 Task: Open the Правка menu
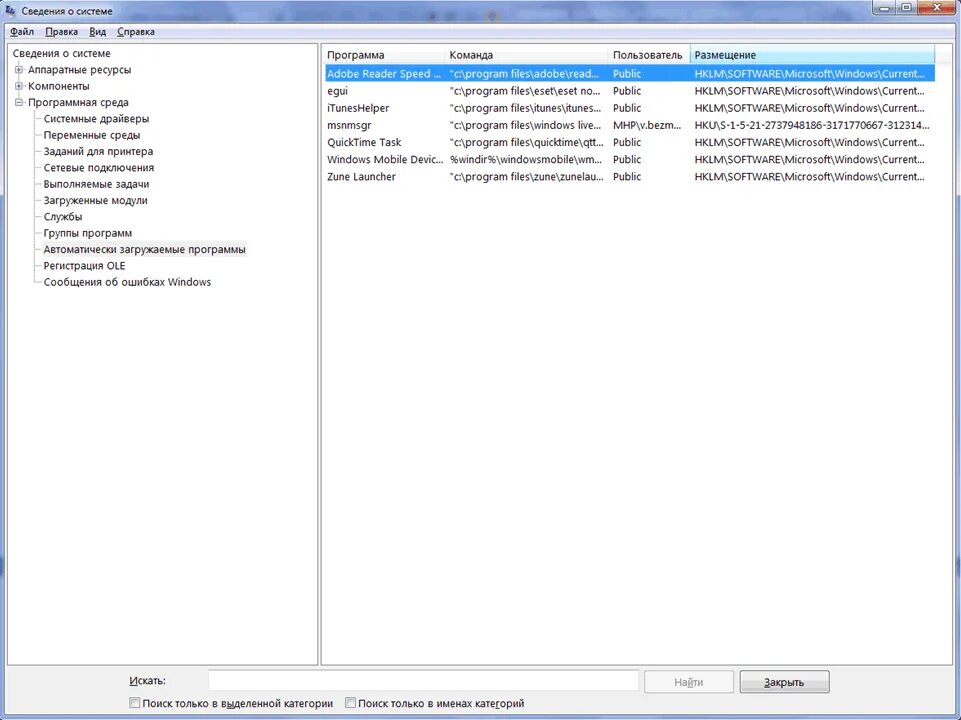(x=61, y=32)
